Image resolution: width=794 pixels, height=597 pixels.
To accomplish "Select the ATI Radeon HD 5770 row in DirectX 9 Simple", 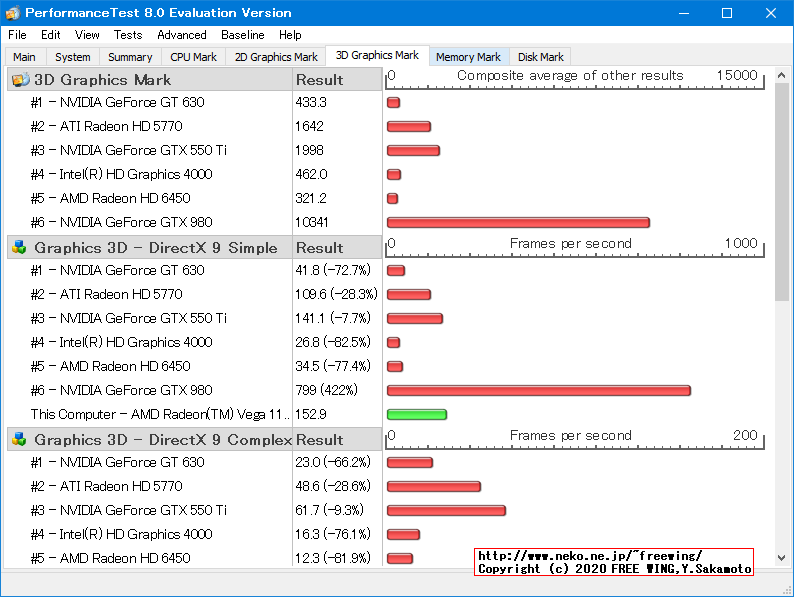I will [x=120, y=294].
